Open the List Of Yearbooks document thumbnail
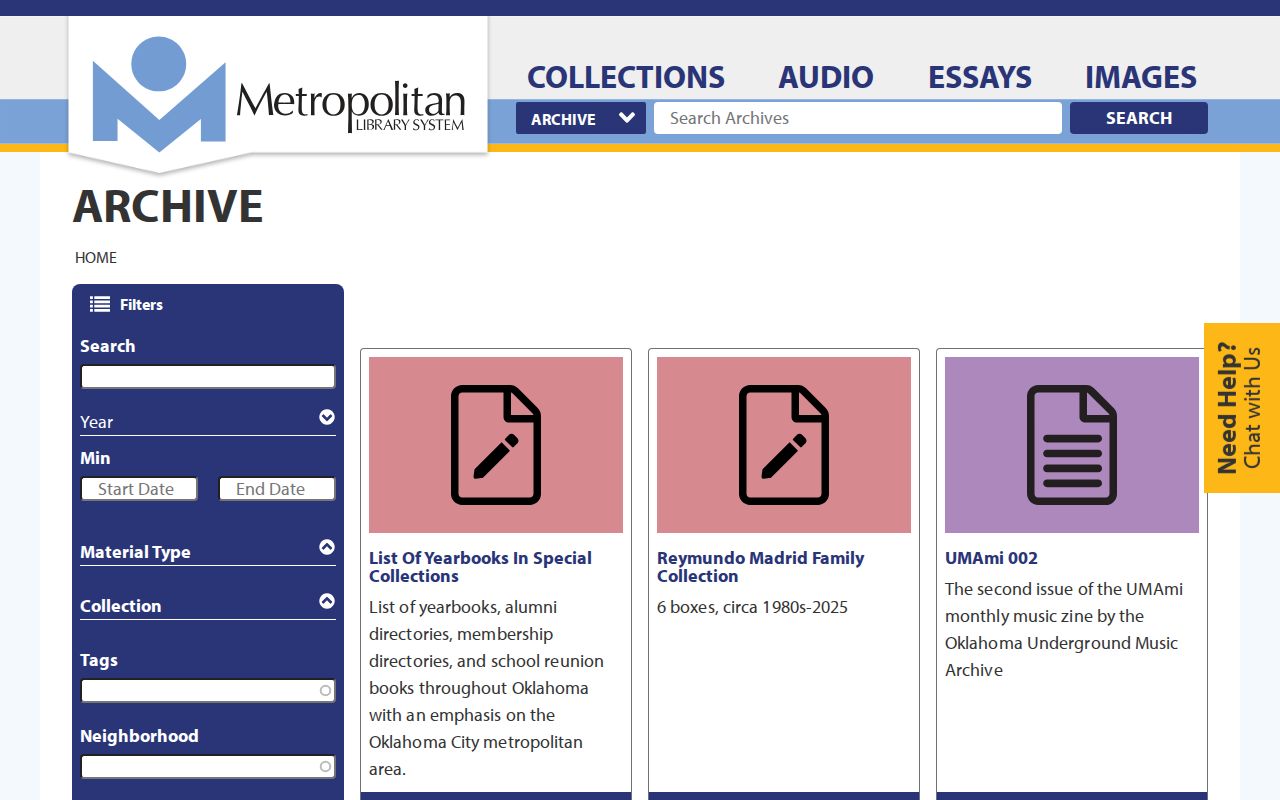This screenshot has height=800, width=1280. (x=496, y=445)
